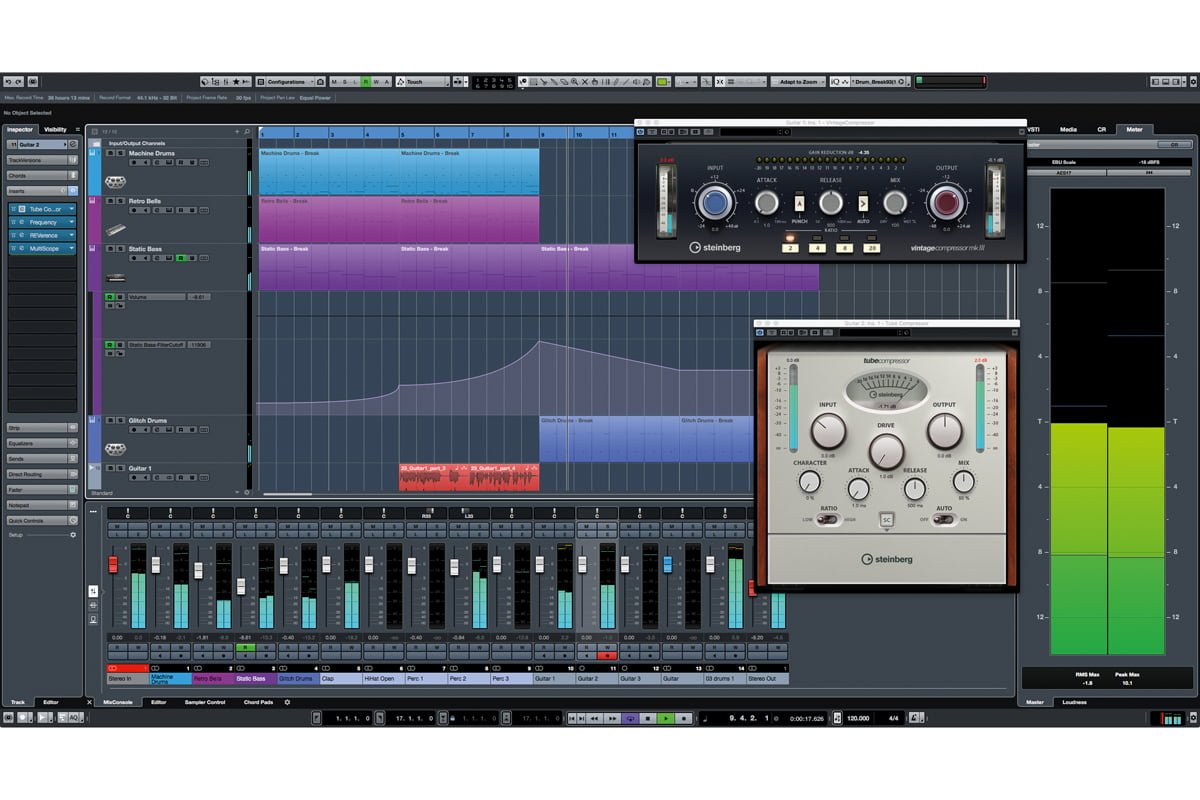Click the transport Record button
The width and height of the screenshot is (1200, 800).
[683, 718]
